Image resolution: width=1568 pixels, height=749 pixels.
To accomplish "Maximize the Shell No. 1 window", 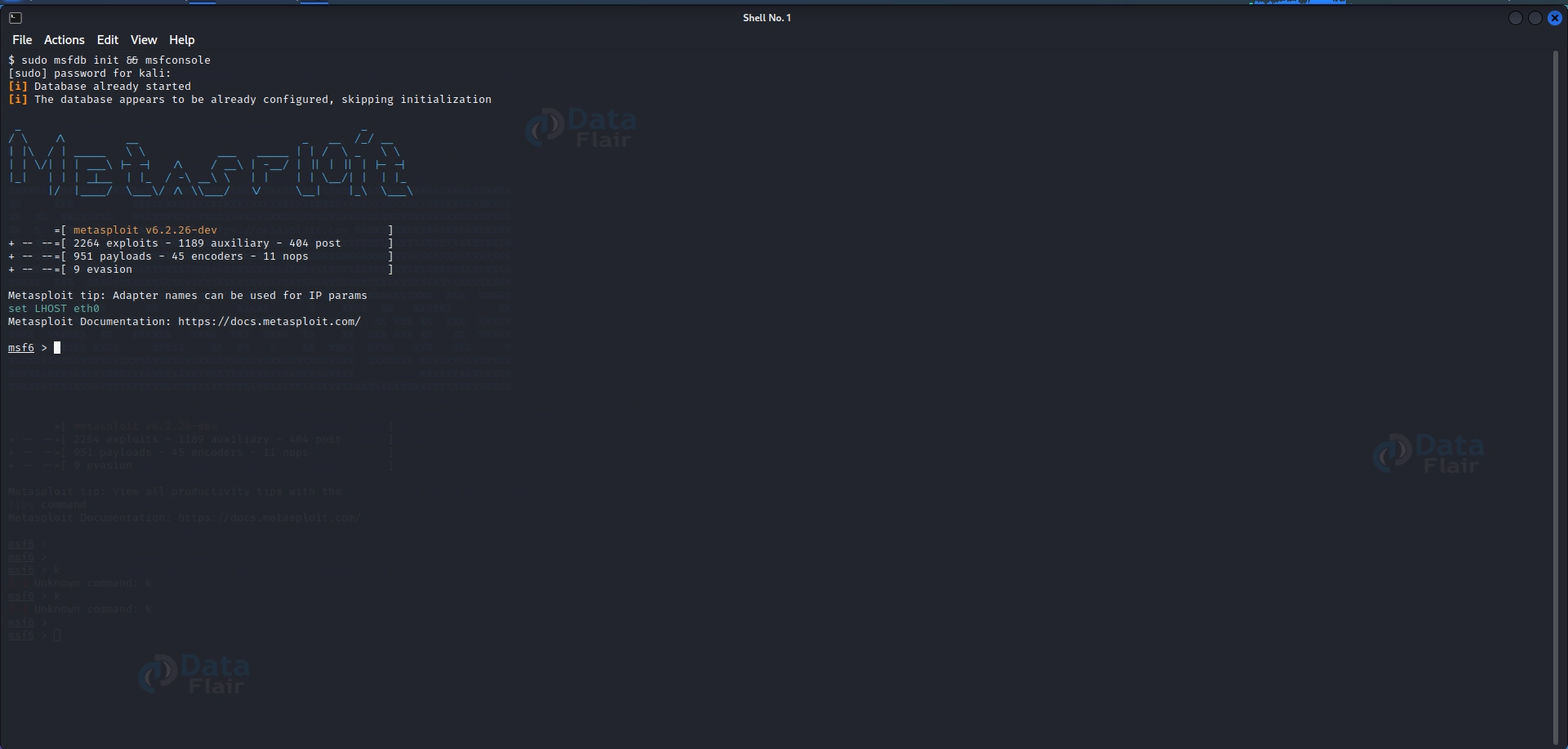I will pyautogui.click(x=1535, y=18).
